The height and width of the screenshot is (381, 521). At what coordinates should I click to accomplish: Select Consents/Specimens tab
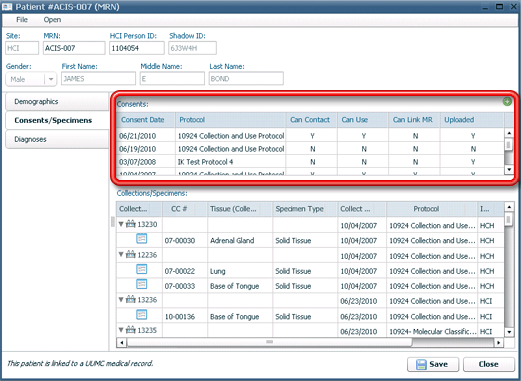57,120
